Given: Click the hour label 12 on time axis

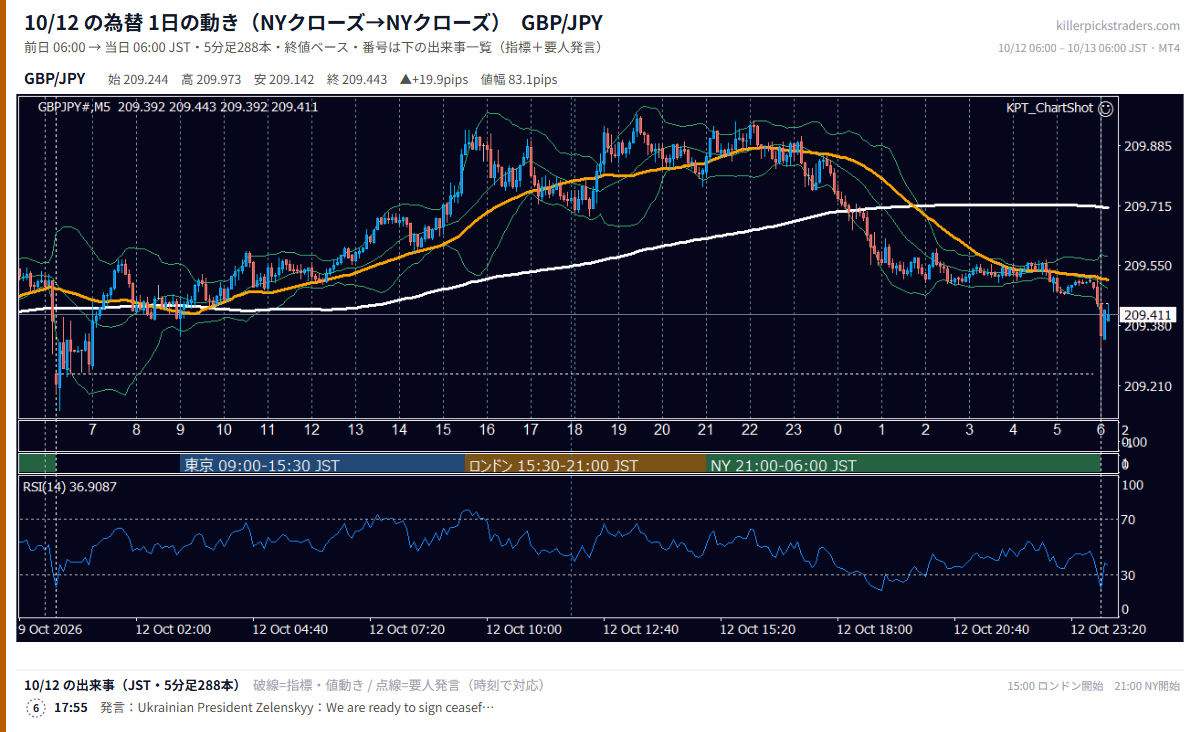Looking at the screenshot, I should pyautogui.click(x=312, y=429).
